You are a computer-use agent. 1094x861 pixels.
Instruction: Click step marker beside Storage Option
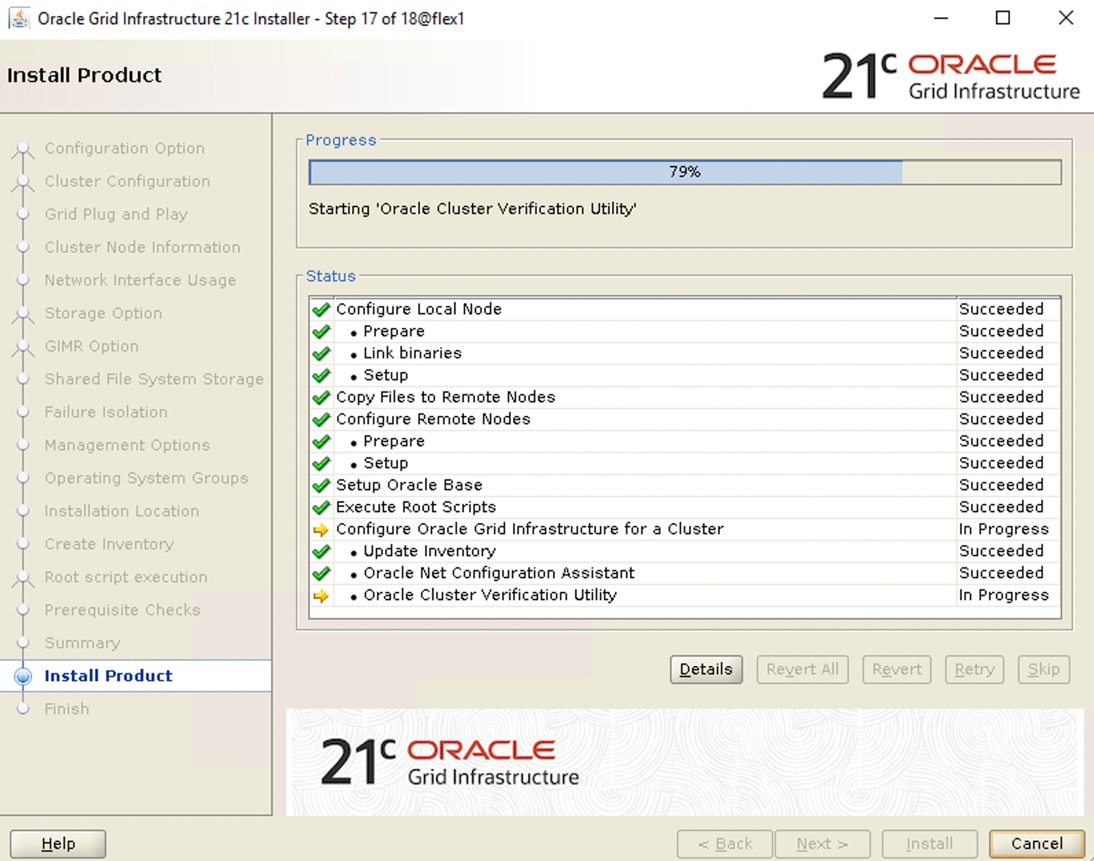click(23, 313)
